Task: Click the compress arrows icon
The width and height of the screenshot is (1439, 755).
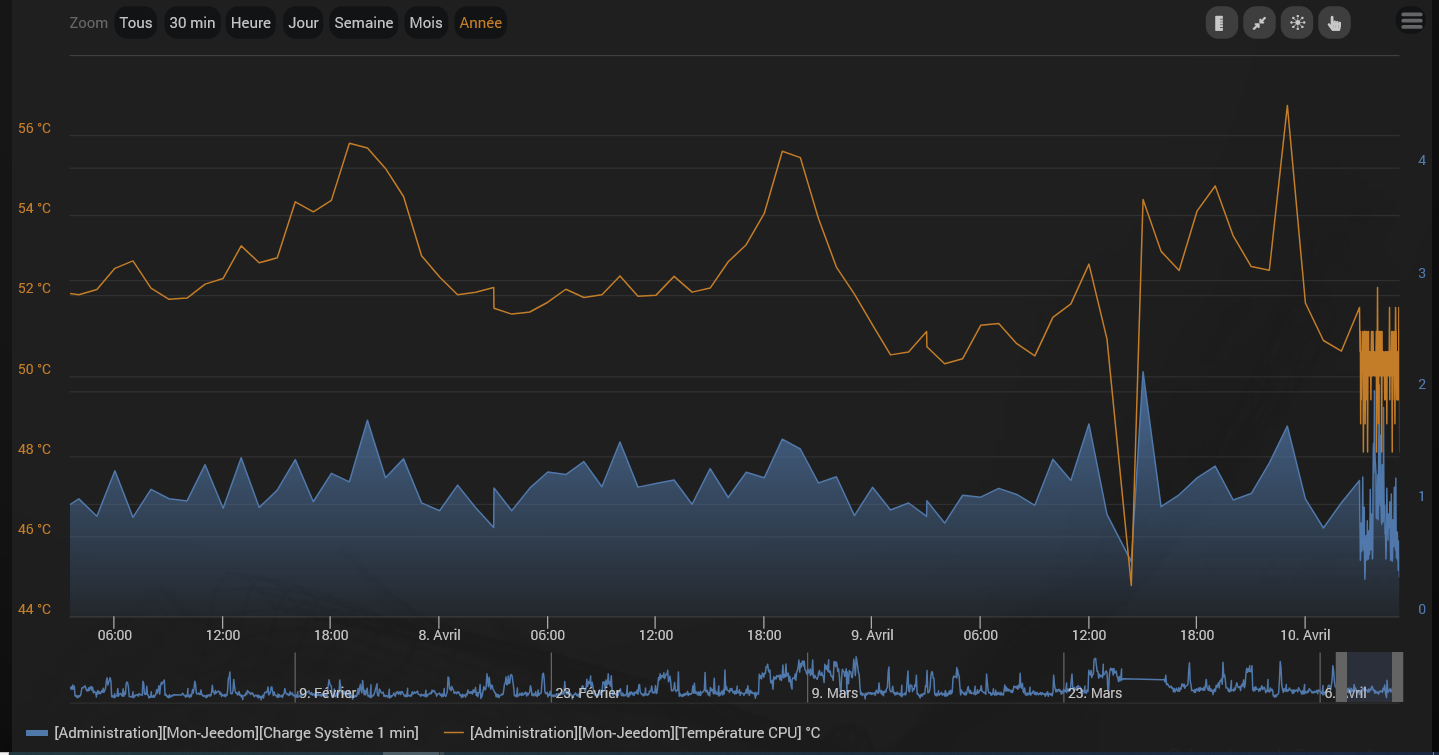Action: pyautogui.click(x=1259, y=23)
